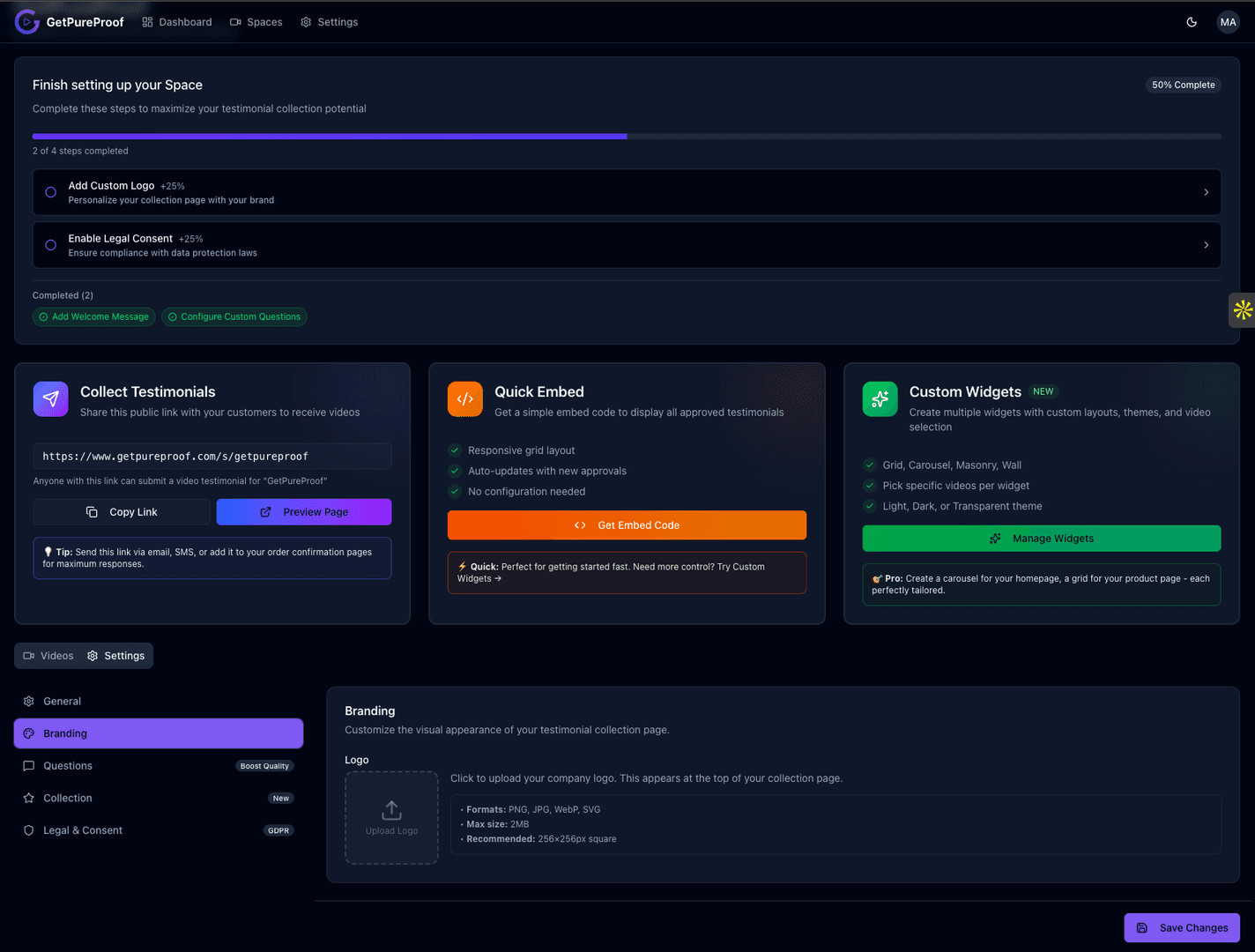Click the Copy Link button
The height and width of the screenshot is (952, 1255).
(x=122, y=512)
